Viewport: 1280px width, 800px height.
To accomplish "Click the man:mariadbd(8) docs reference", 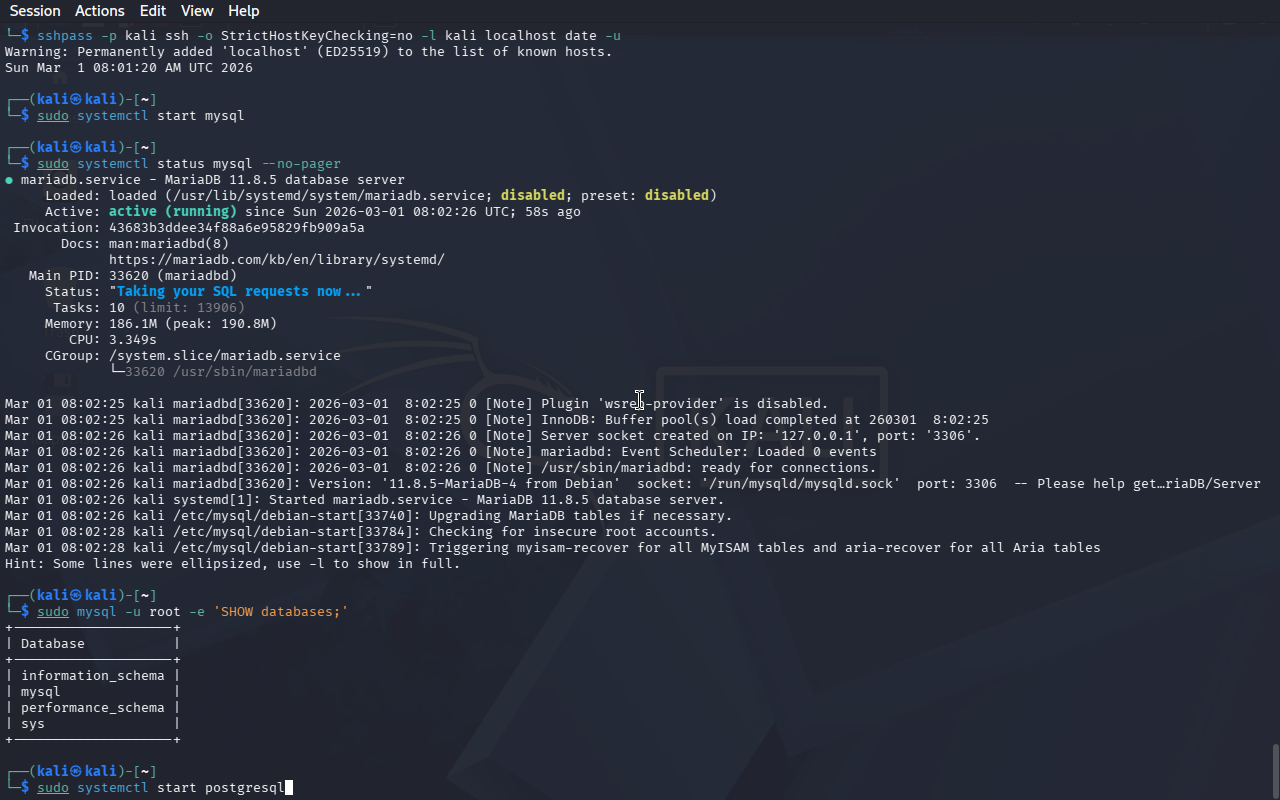I will [x=168, y=244].
